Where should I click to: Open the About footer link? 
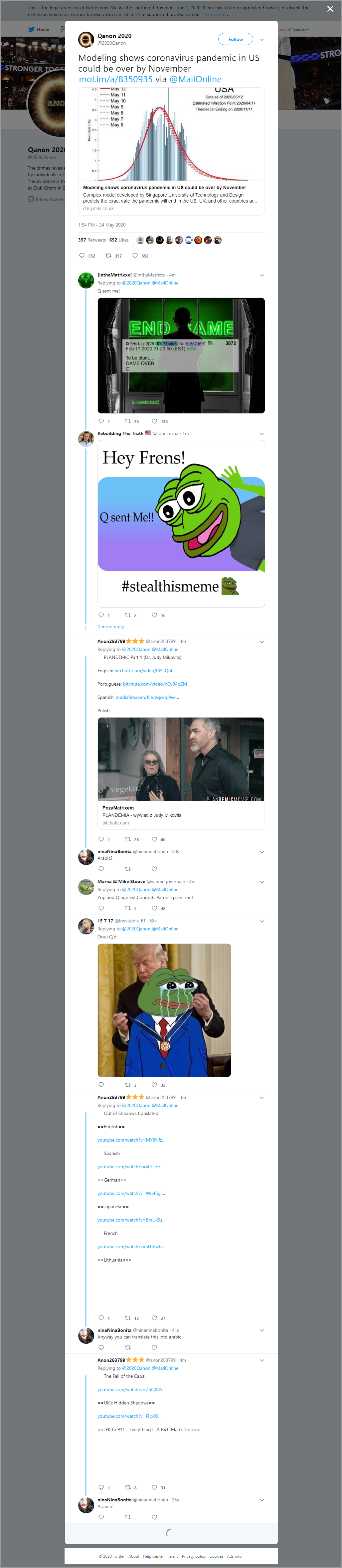click(134, 1556)
